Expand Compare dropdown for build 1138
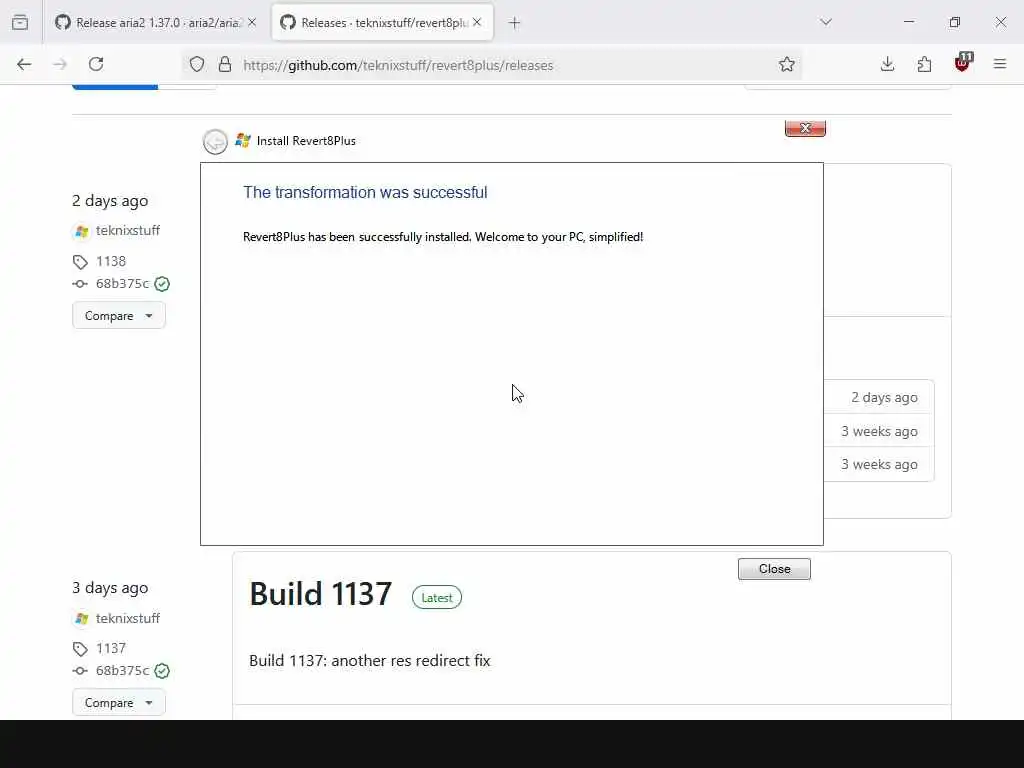 (119, 315)
